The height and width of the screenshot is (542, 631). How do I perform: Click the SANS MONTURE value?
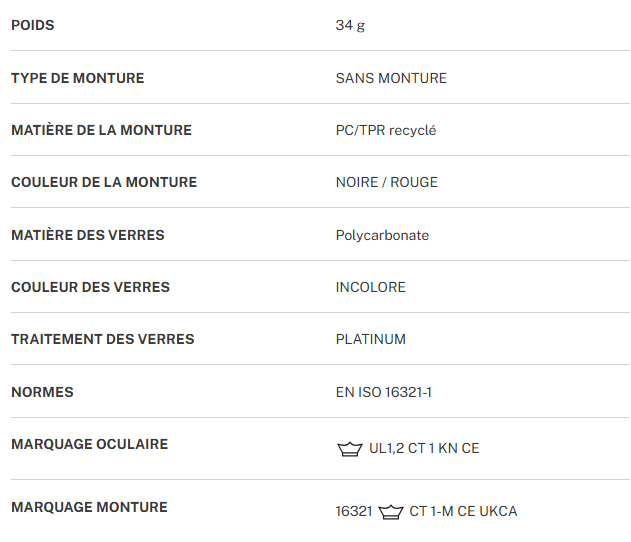point(391,78)
